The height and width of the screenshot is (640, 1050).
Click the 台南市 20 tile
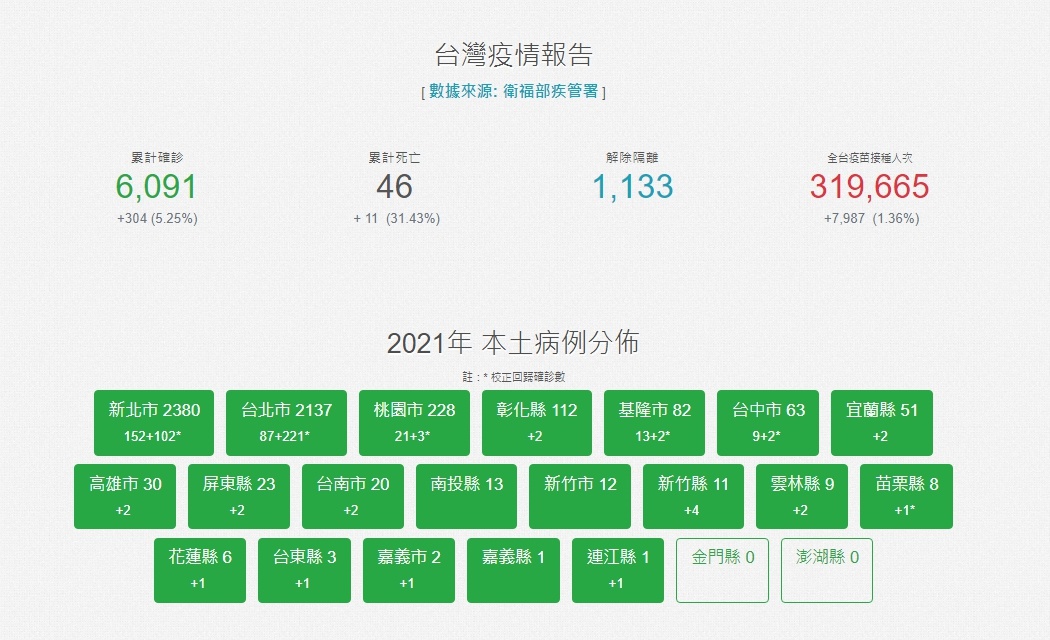[x=353, y=496]
